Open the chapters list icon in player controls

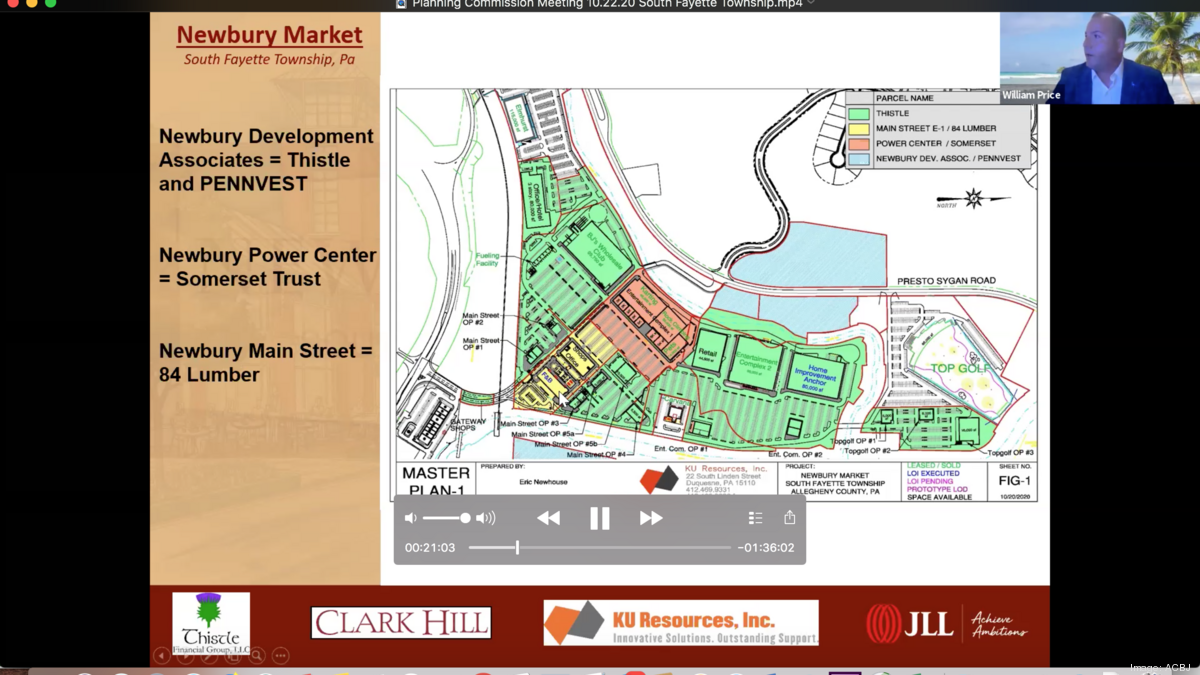coord(755,518)
